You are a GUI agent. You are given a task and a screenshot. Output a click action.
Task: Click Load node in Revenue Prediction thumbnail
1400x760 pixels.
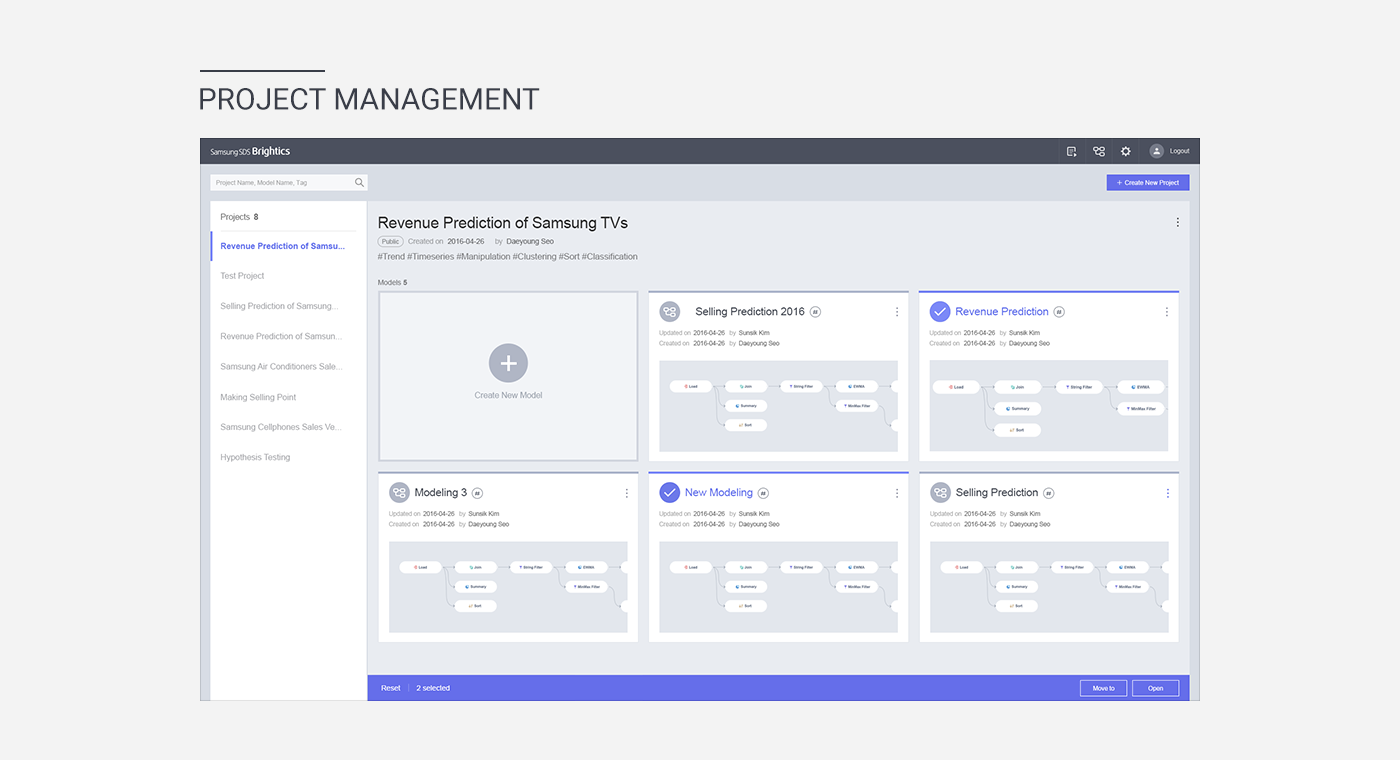click(956, 387)
